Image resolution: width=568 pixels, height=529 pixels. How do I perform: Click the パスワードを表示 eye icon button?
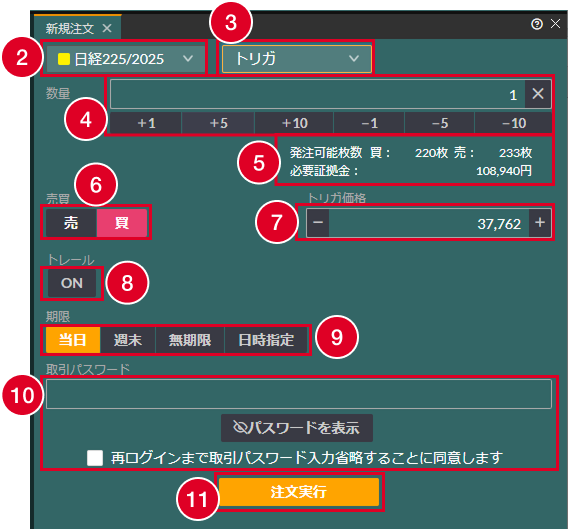coord(297,428)
